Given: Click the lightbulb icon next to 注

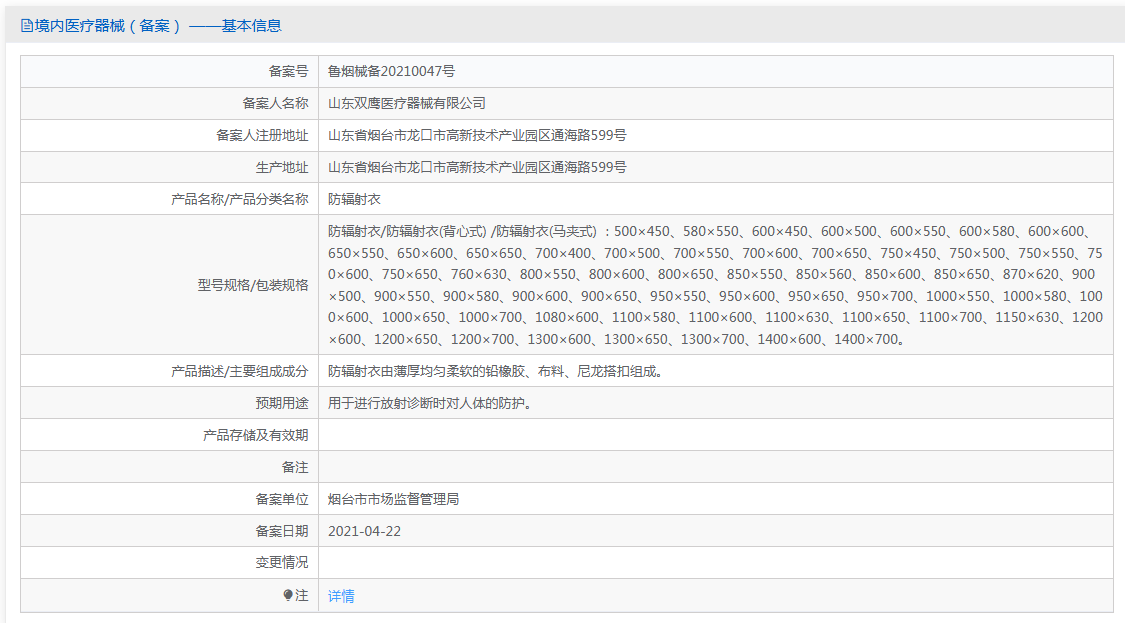Looking at the screenshot, I should (288, 595).
